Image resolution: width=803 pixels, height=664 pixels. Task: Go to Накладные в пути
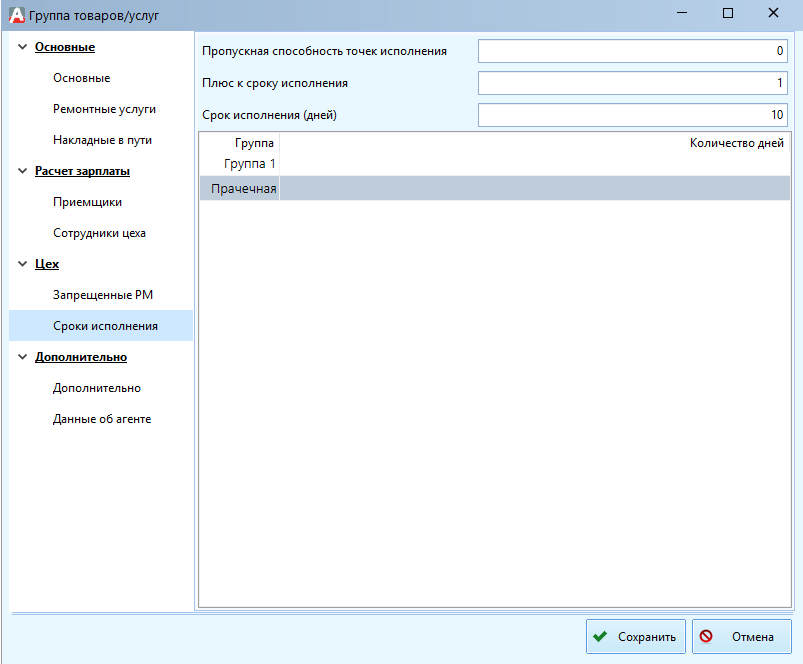(x=102, y=140)
